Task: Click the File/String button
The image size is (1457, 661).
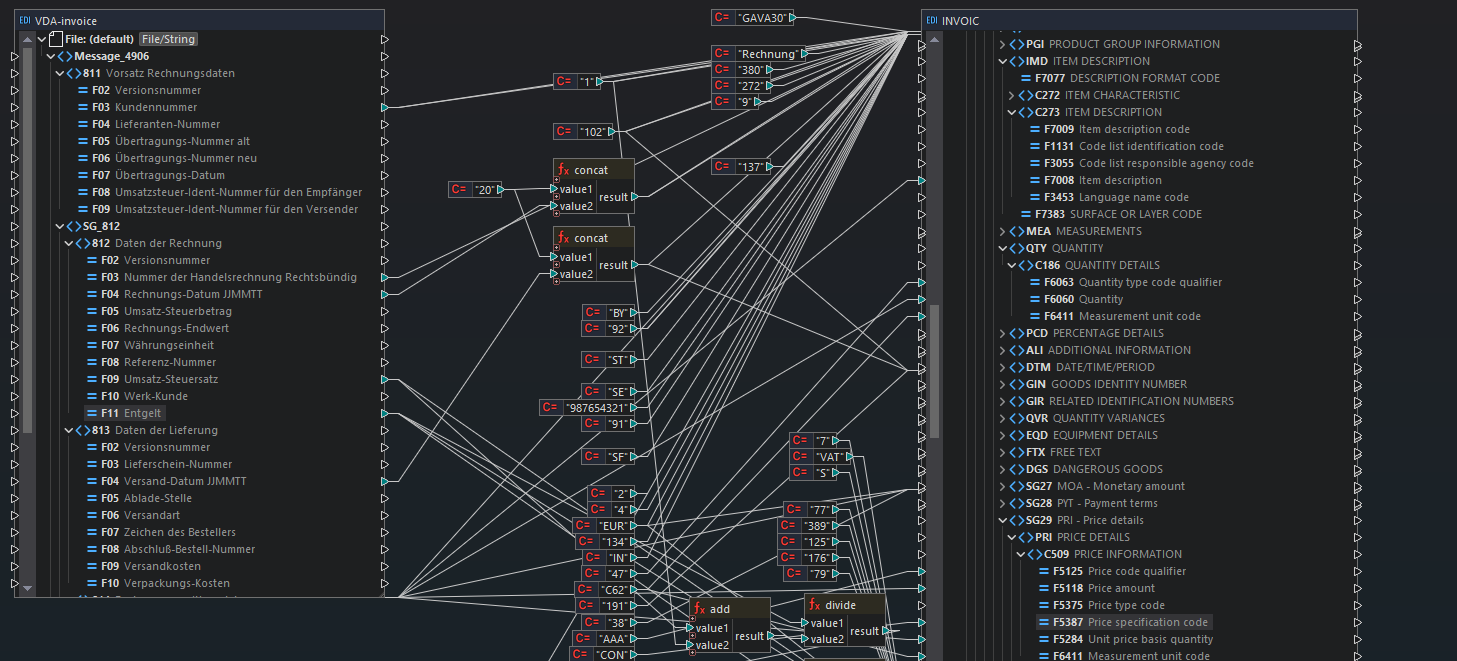Action: [x=168, y=39]
